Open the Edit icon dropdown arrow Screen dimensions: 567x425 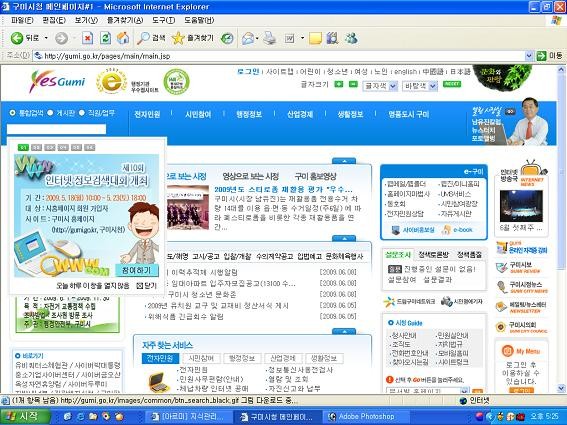(302, 38)
